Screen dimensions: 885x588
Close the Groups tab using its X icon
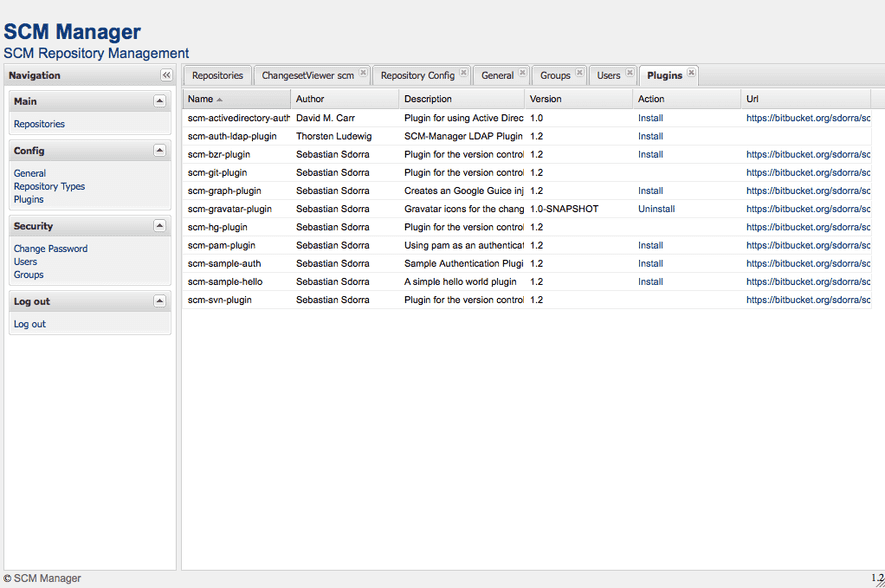tap(579, 71)
